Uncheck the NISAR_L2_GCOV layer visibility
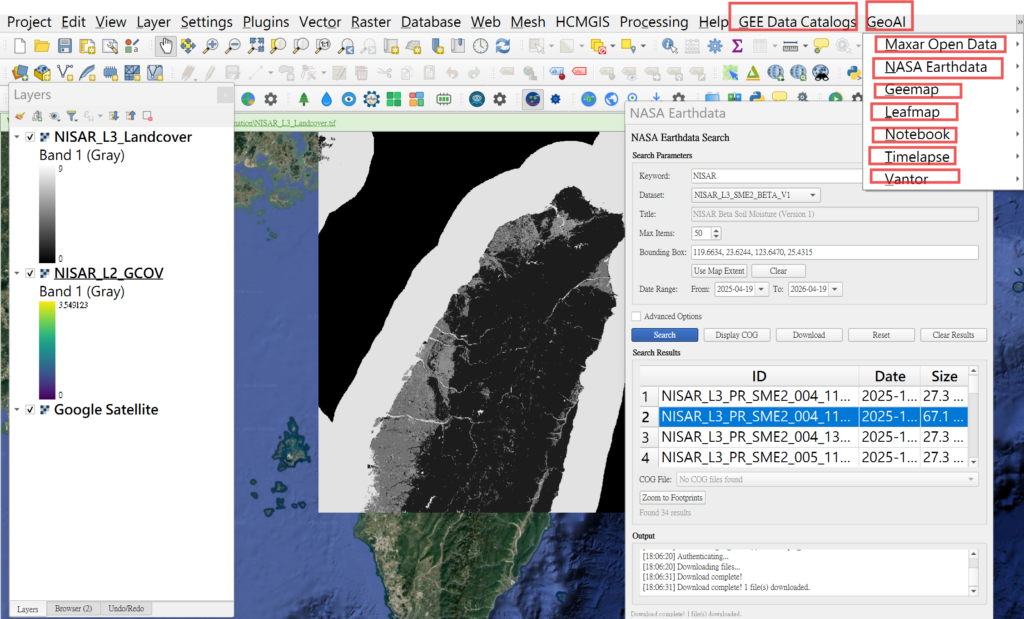Screen dimensions: 1024x619 point(30,273)
